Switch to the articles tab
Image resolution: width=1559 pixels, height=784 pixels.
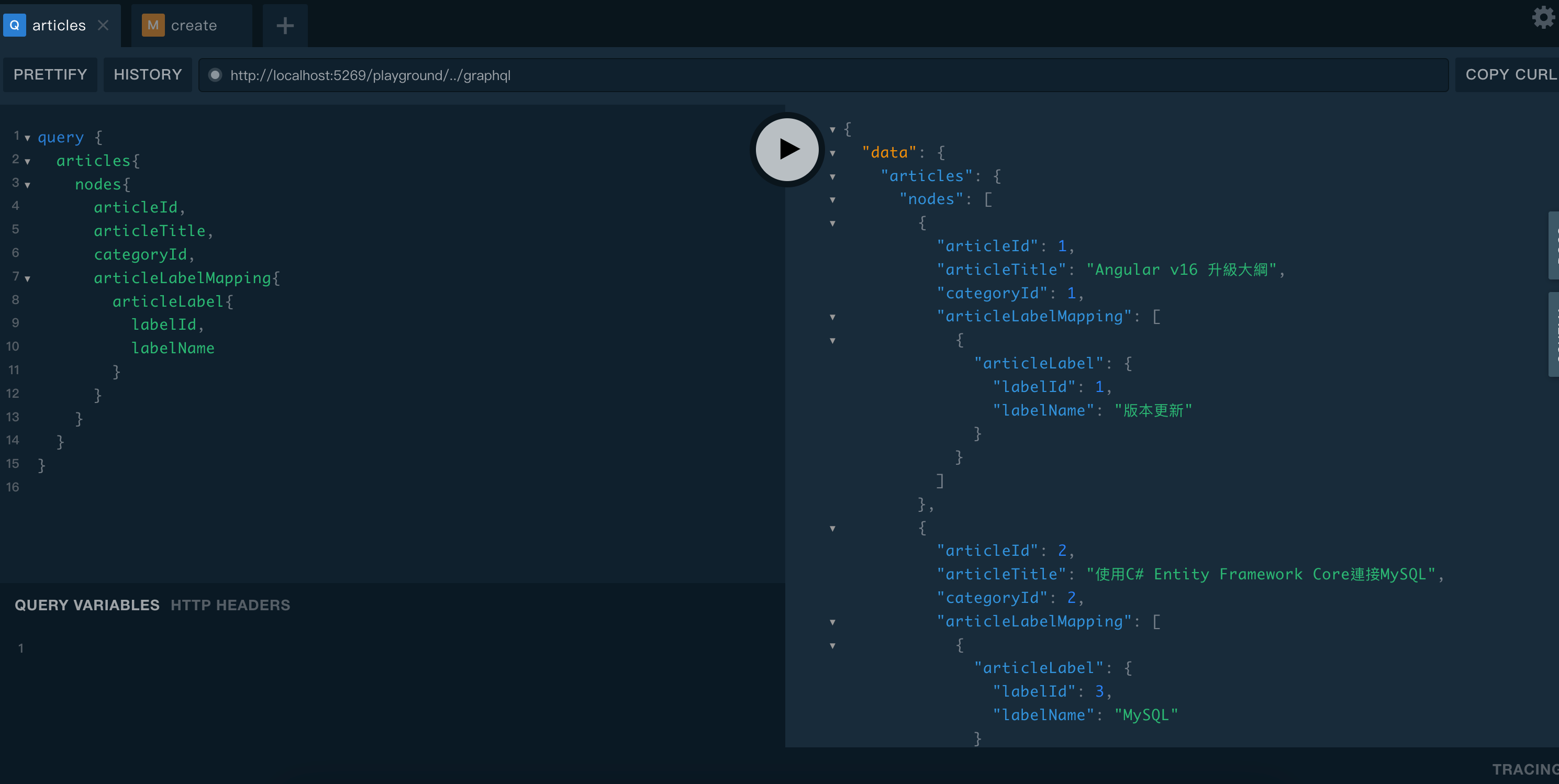point(59,26)
